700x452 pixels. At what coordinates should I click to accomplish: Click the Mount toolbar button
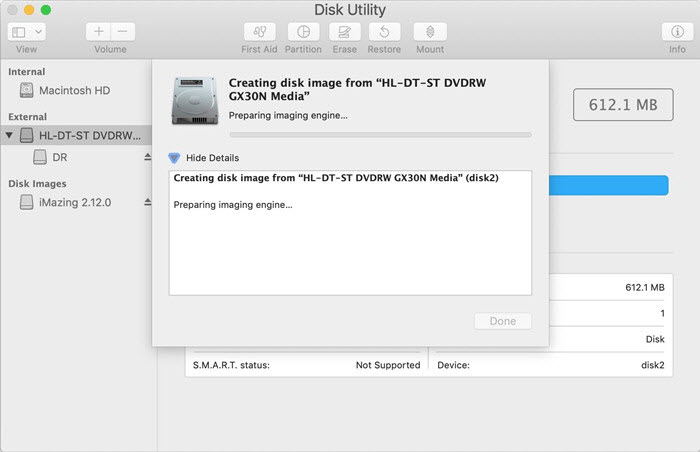tap(430, 32)
